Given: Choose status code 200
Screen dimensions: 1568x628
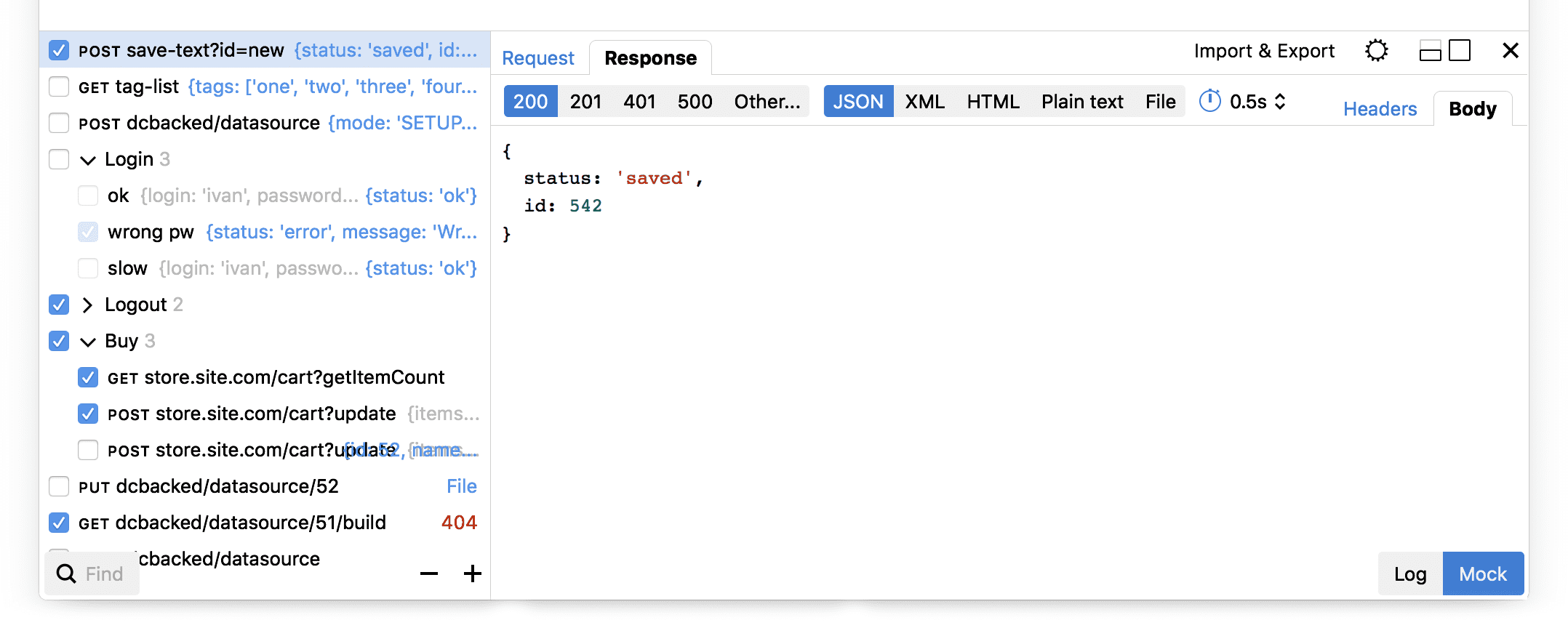Looking at the screenshot, I should point(531,101).
